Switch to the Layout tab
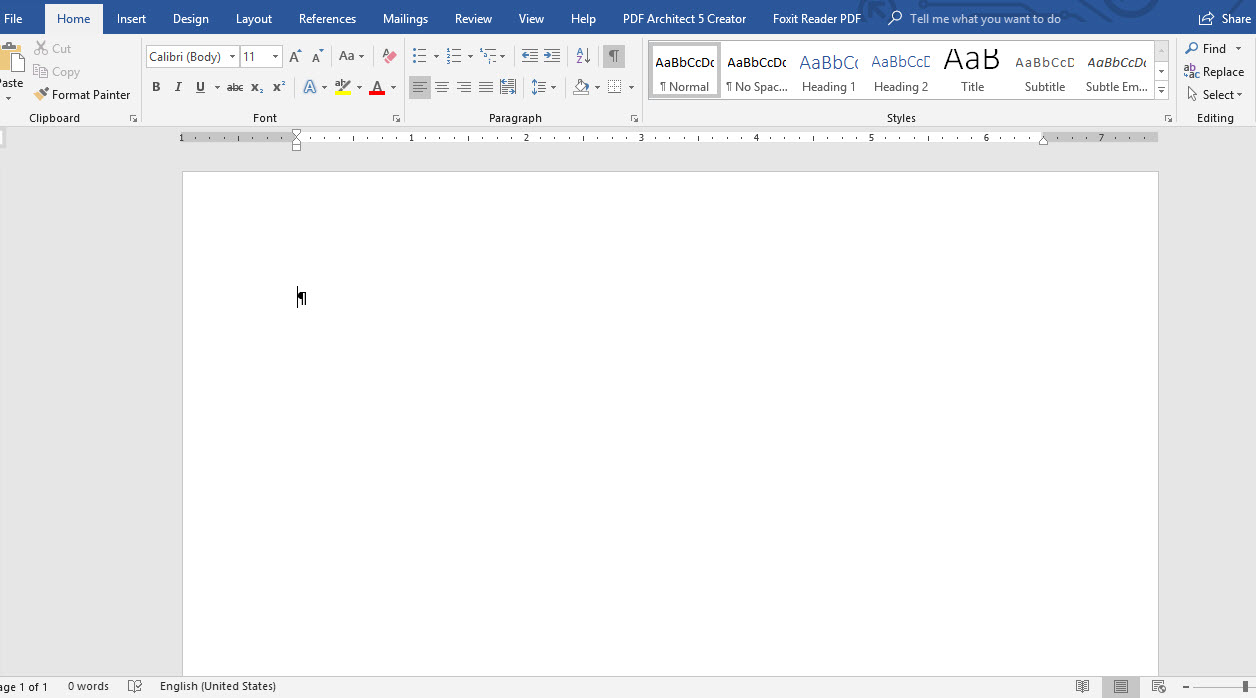This screenshot has height=698, width=1256. click(254, 18)
